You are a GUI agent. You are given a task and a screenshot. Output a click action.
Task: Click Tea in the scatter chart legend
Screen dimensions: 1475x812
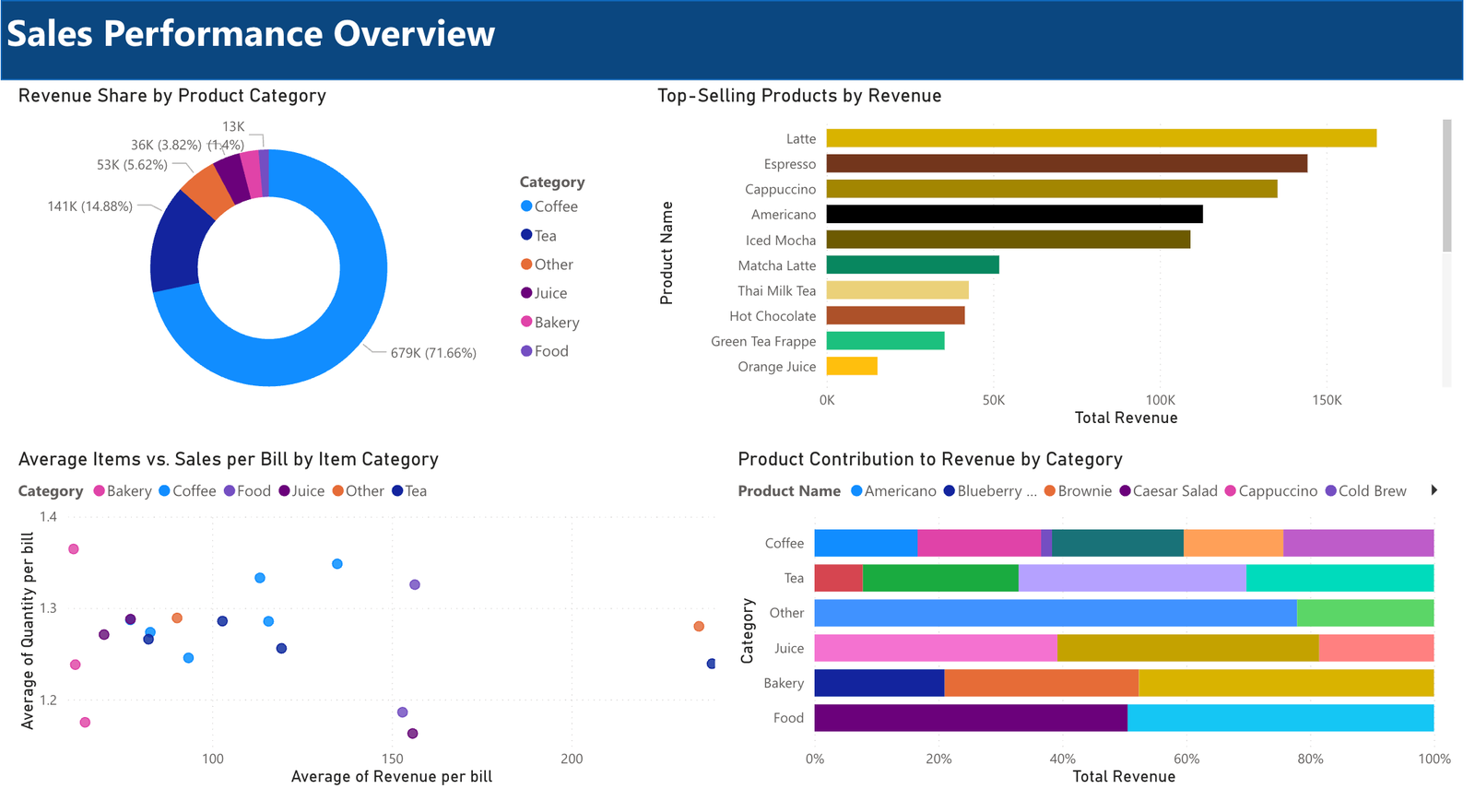409,491
